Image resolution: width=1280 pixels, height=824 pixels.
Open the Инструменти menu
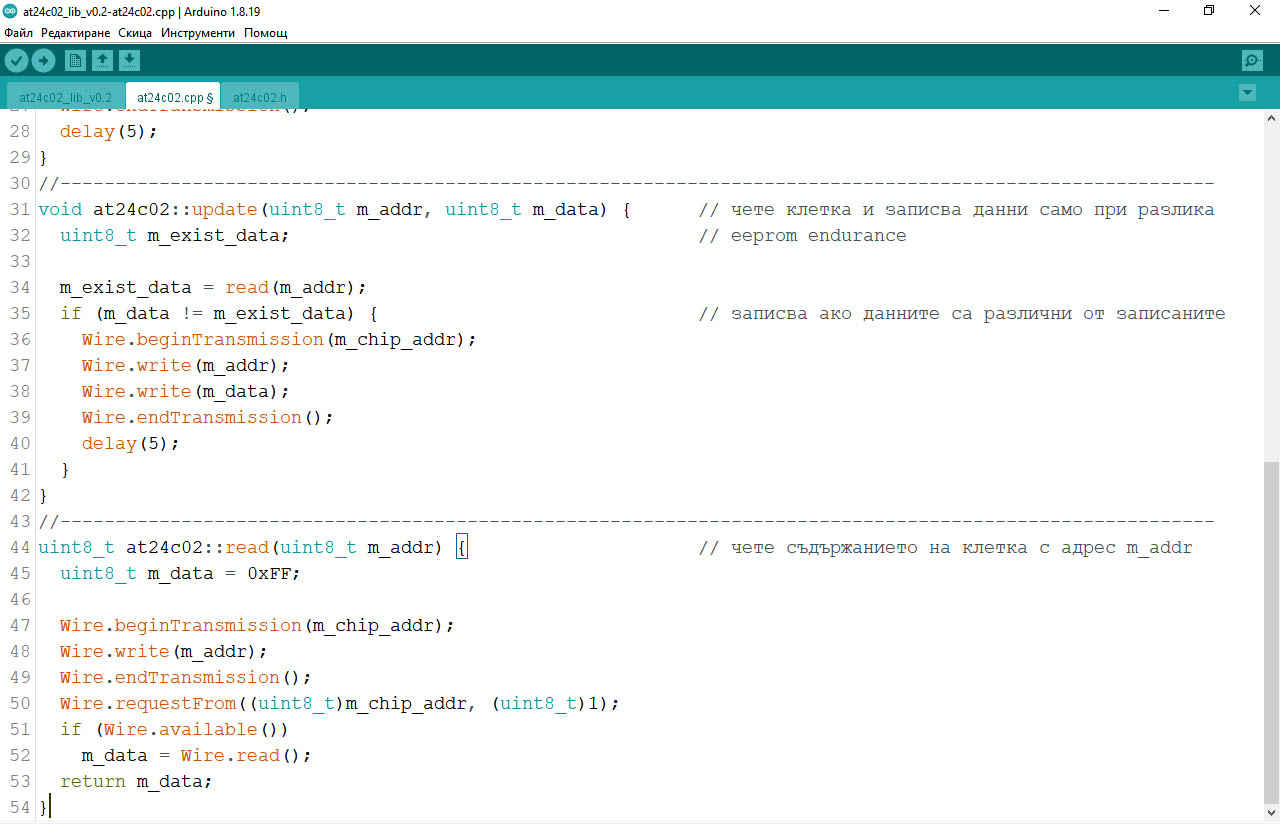coord(198,33)
